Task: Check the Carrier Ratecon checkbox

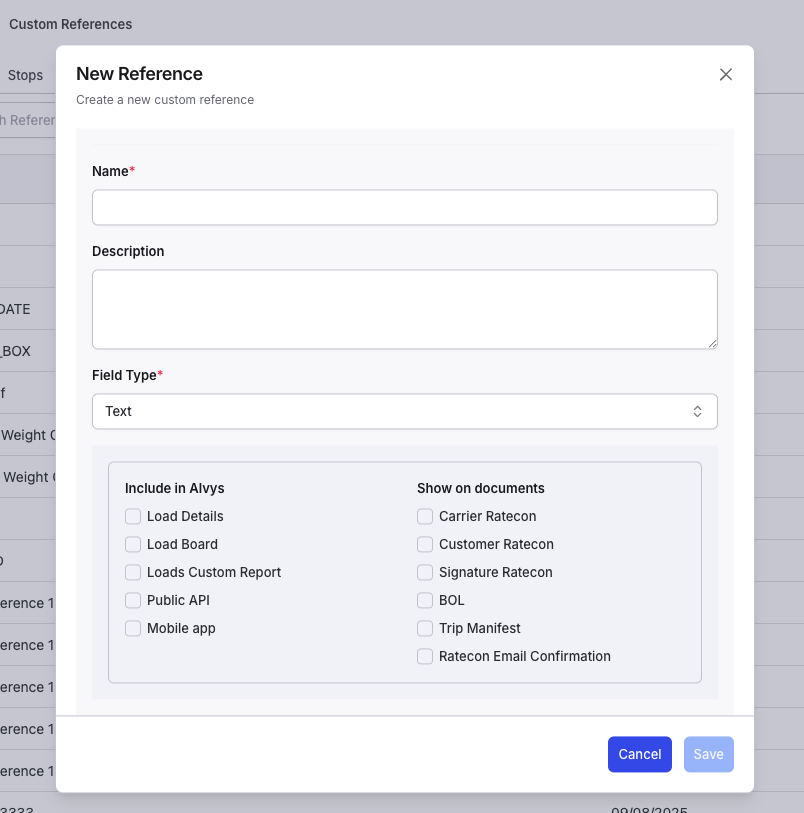Action: tap(425, 516)
